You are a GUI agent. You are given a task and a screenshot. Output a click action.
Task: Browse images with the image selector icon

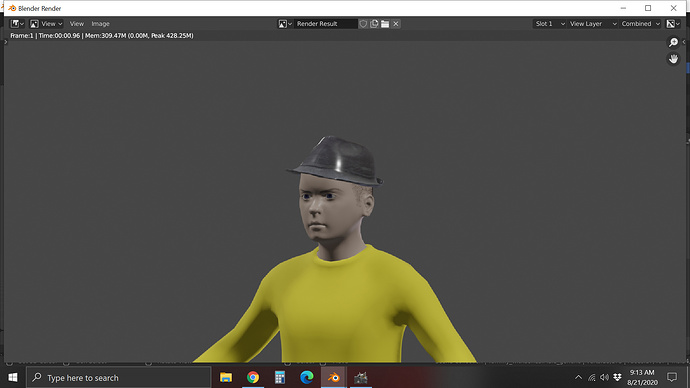coord(285,24)
